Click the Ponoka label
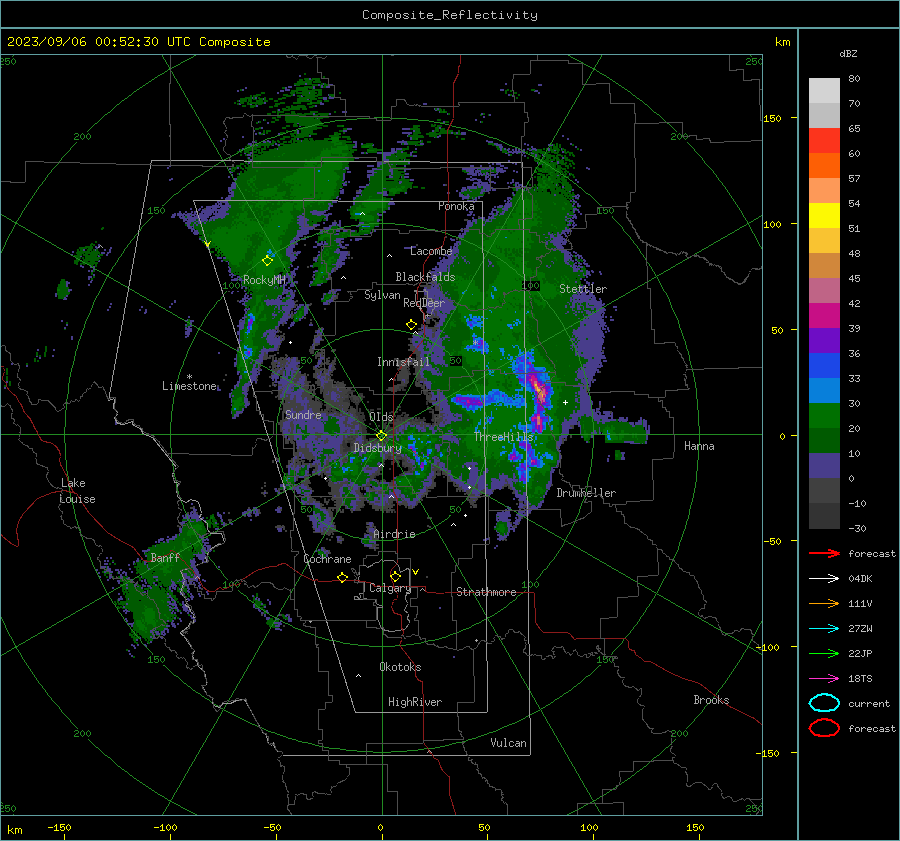The width and height of the screenshot is (900, 841). pos(456,206)
